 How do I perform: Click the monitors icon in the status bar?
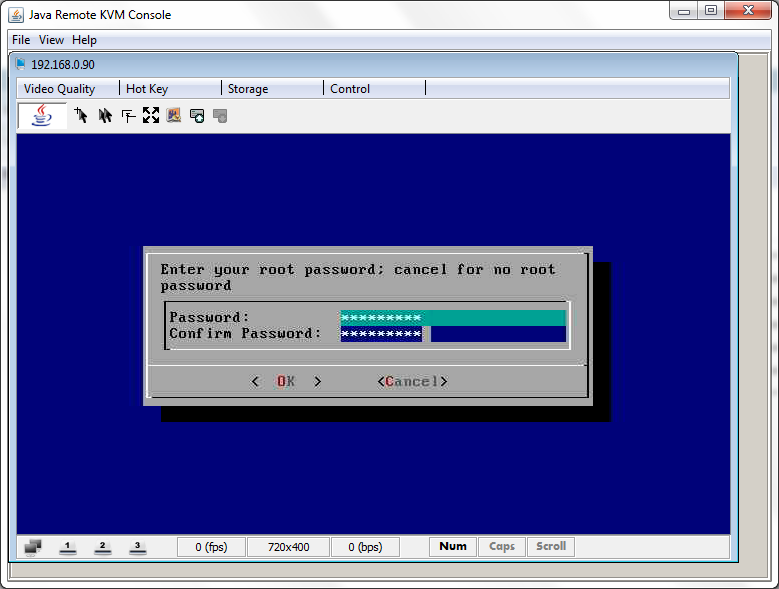33,547
